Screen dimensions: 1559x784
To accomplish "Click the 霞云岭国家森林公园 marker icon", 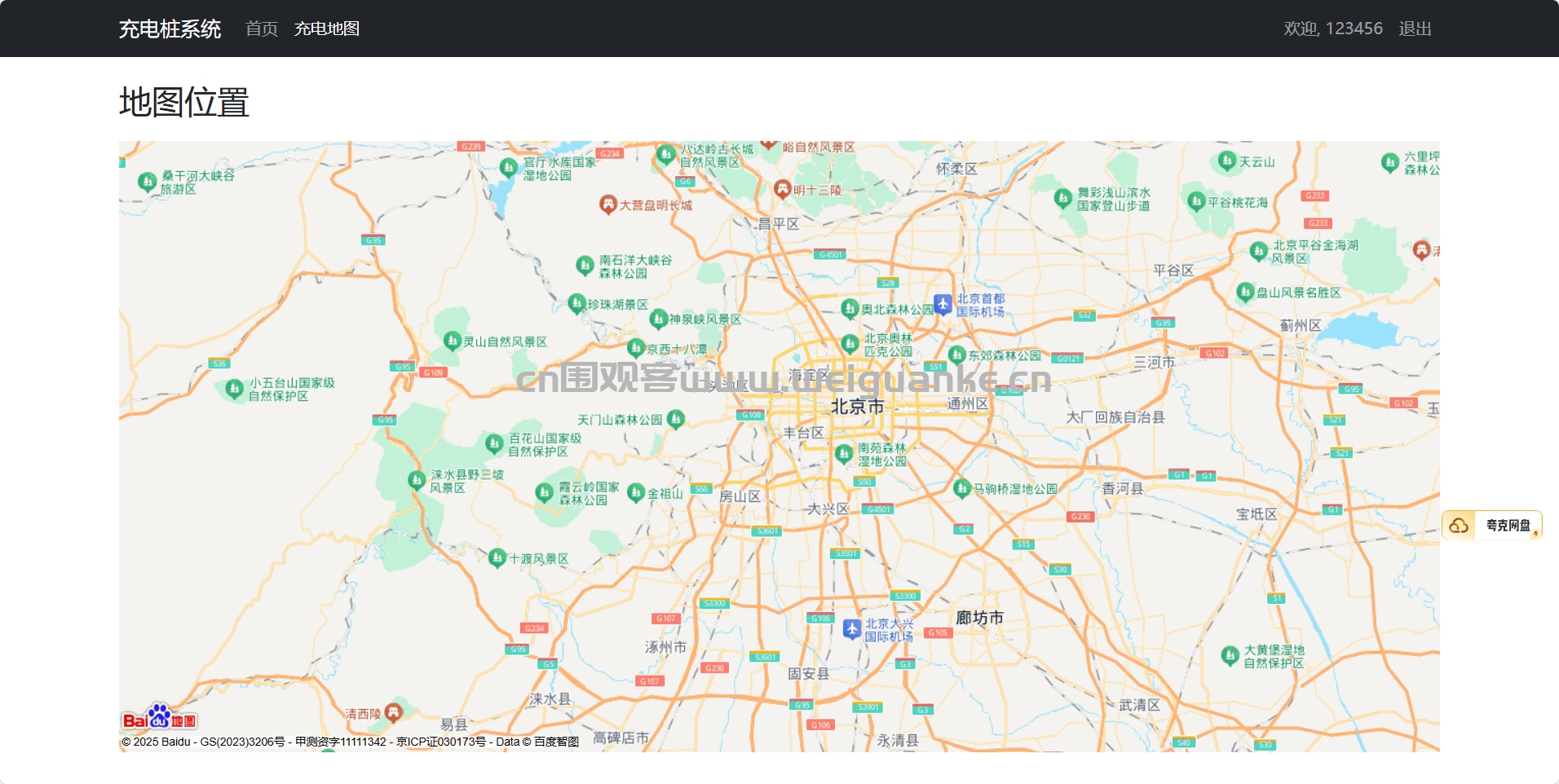I will (x=545, y=492).
